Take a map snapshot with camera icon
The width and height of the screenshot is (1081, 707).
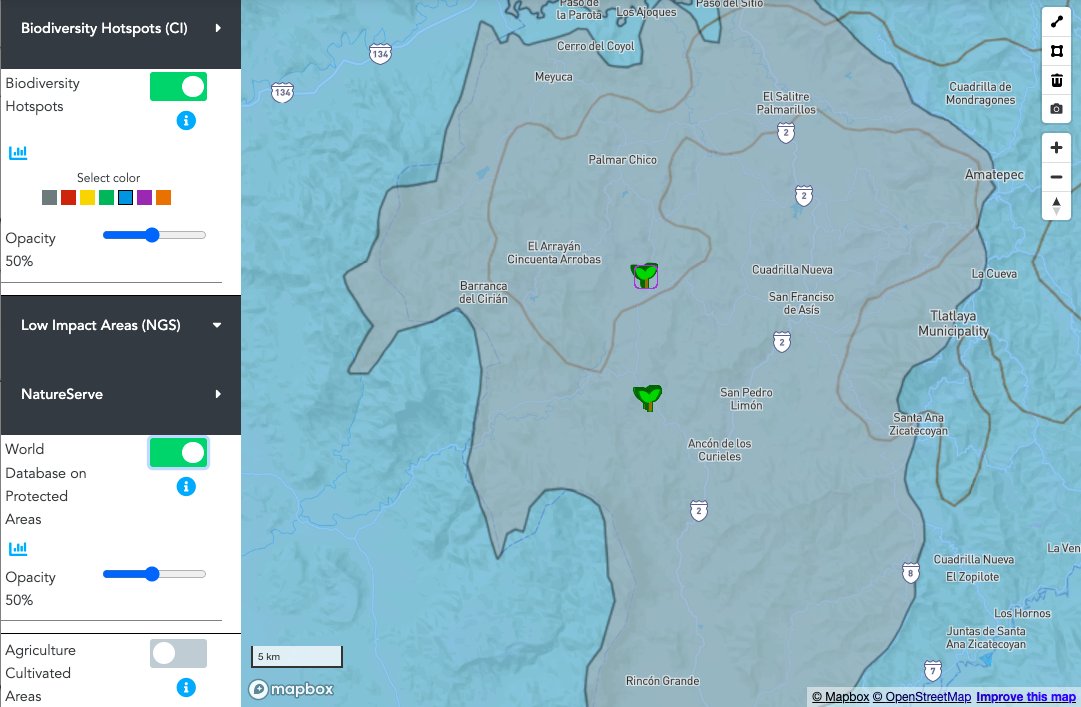[1056, 109]
